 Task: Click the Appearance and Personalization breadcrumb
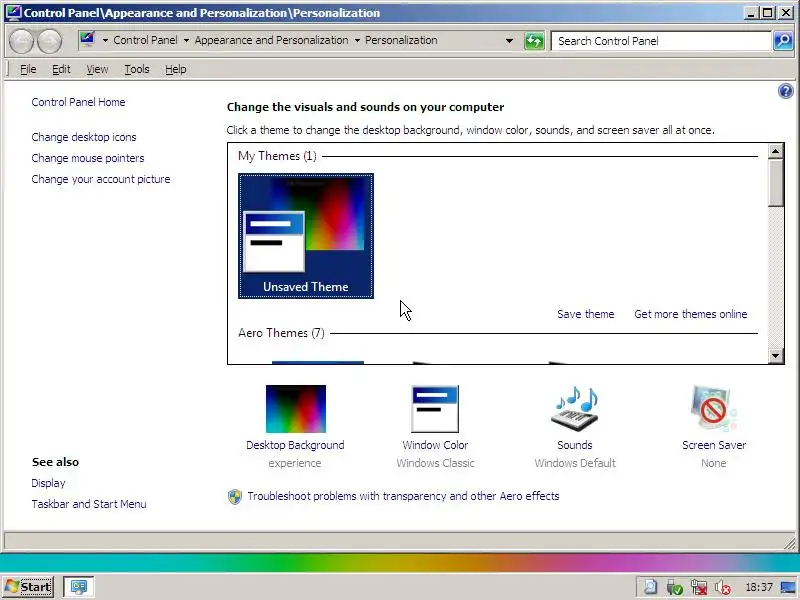271,40
